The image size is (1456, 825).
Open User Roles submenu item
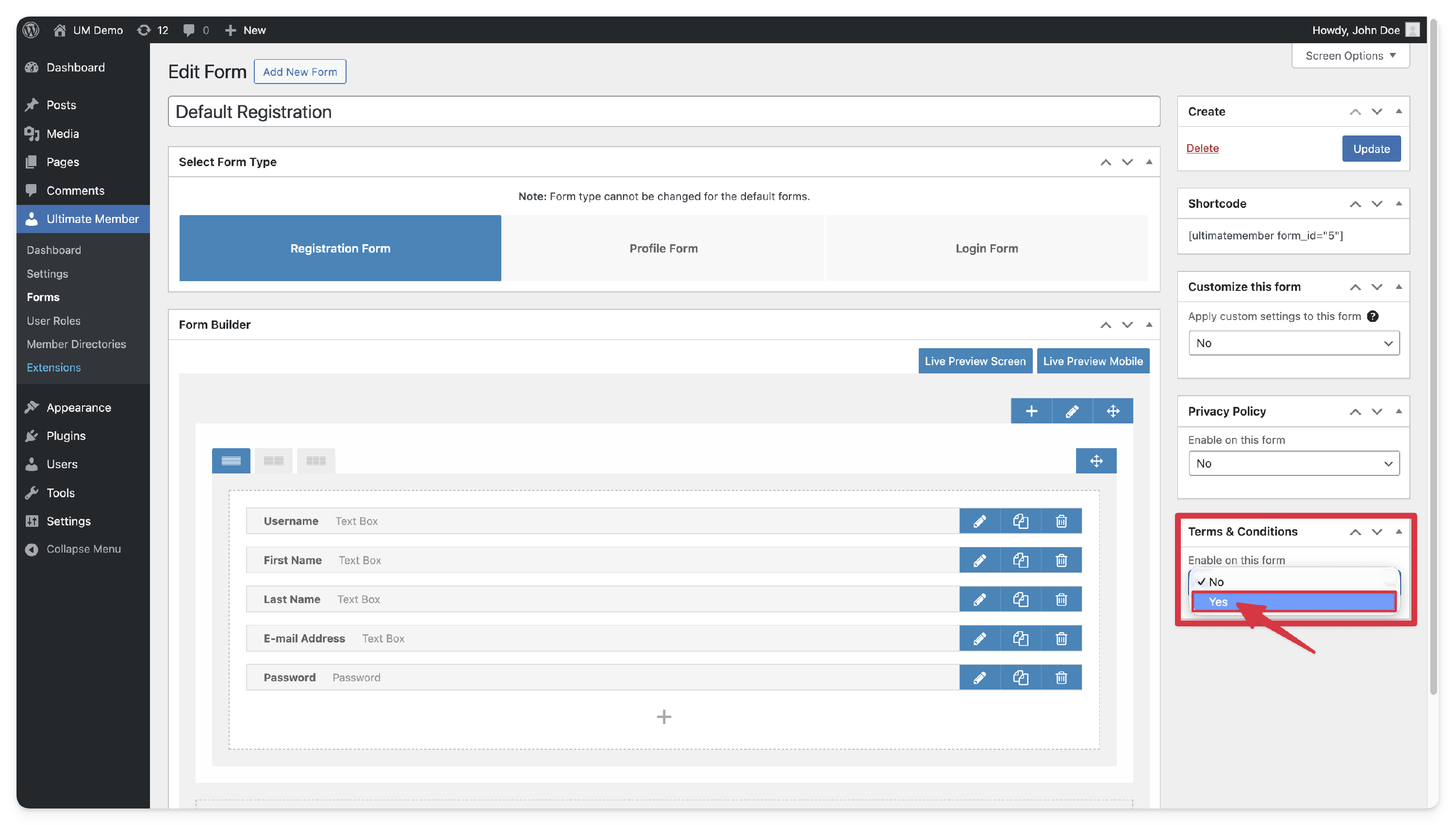53,320
